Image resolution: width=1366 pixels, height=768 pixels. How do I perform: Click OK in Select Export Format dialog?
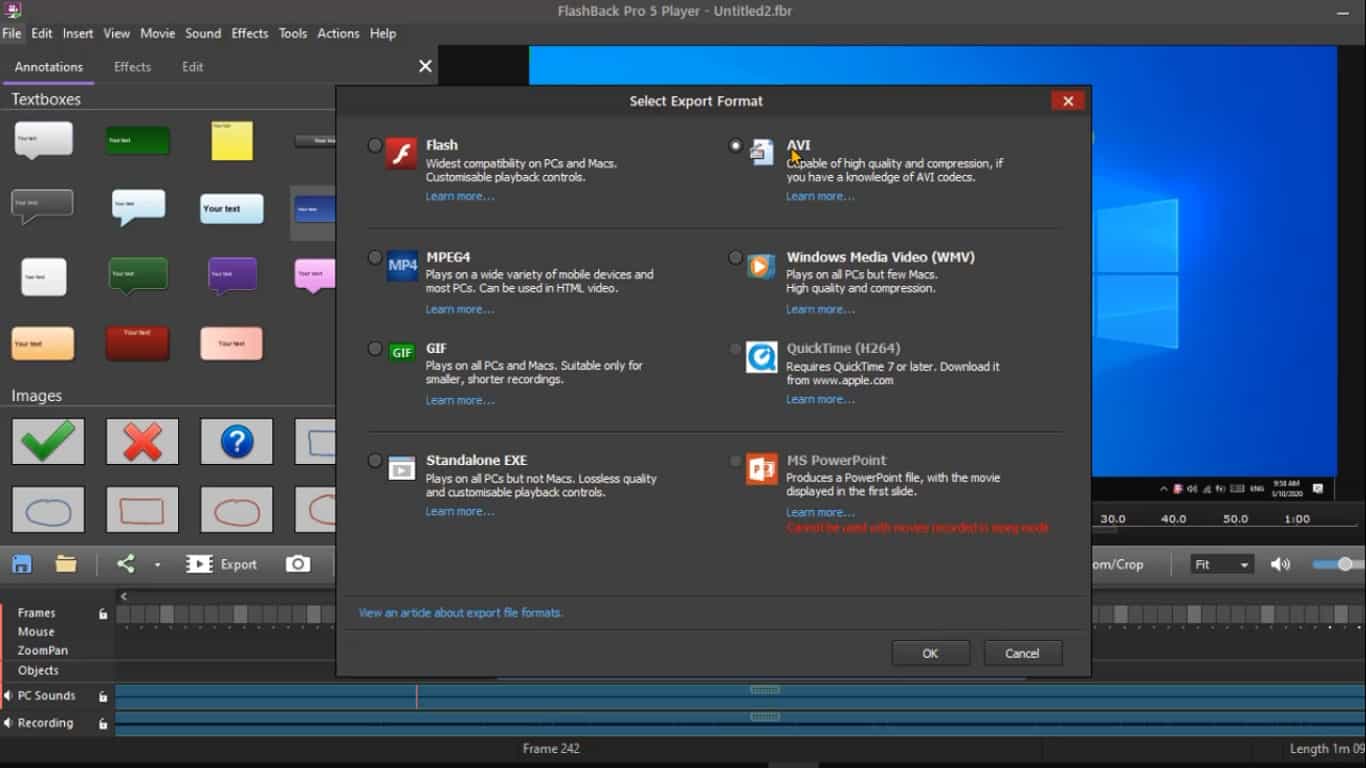tap(930, 653)
